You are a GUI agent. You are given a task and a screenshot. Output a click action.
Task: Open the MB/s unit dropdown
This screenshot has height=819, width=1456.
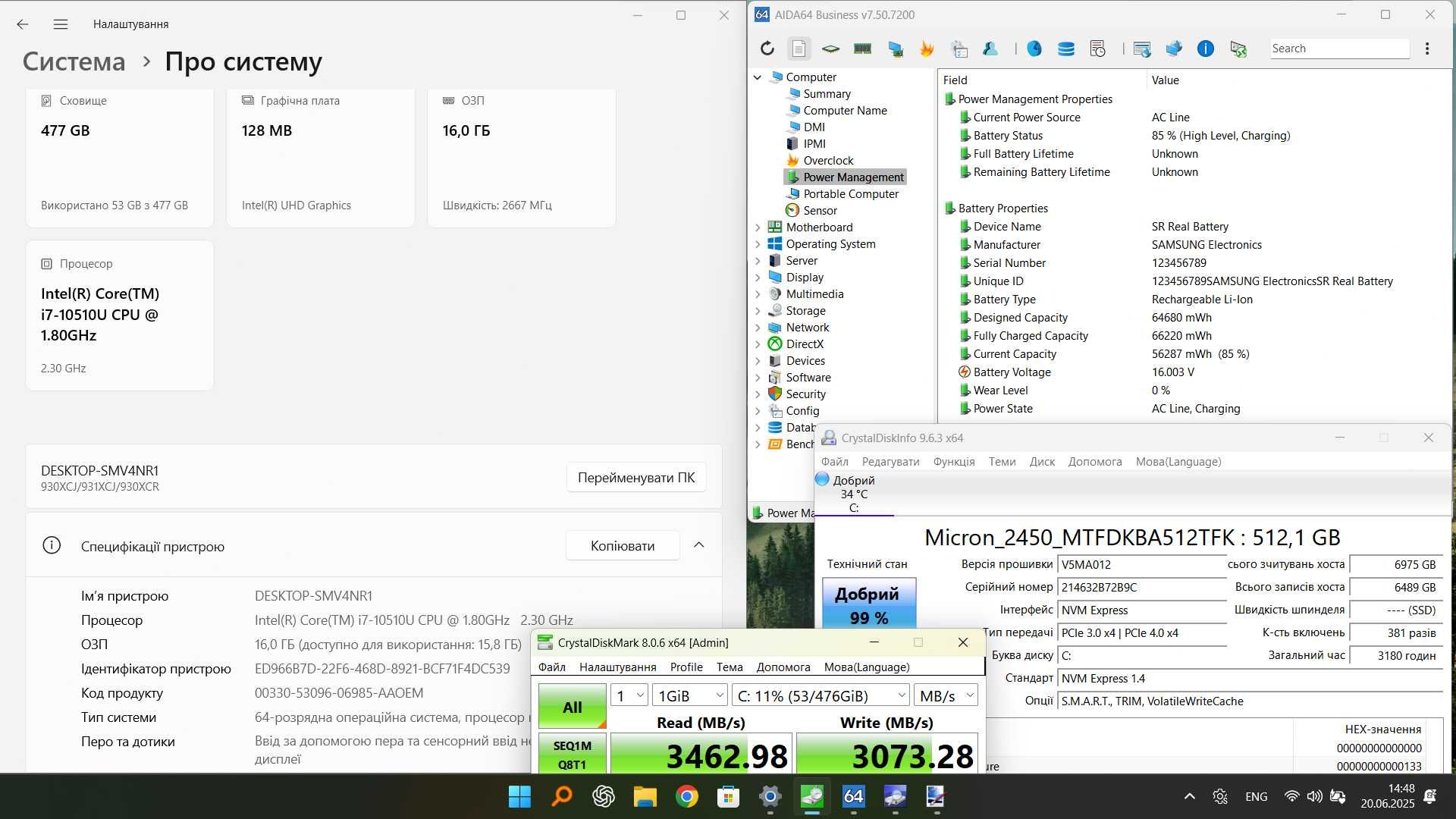pos(946,695)
